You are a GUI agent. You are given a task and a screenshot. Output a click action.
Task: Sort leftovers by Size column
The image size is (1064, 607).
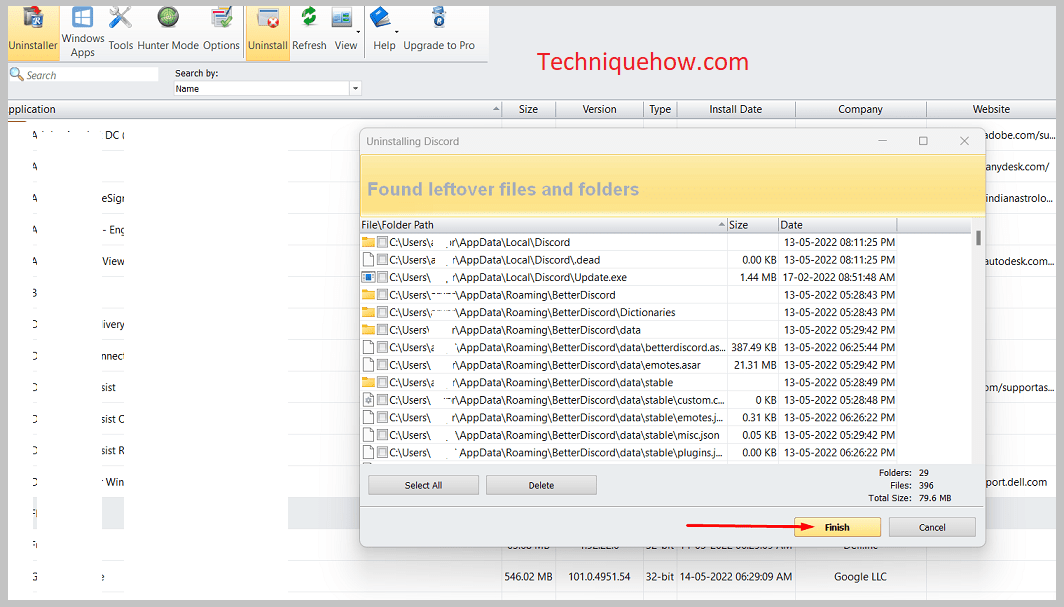pos(753,224)
